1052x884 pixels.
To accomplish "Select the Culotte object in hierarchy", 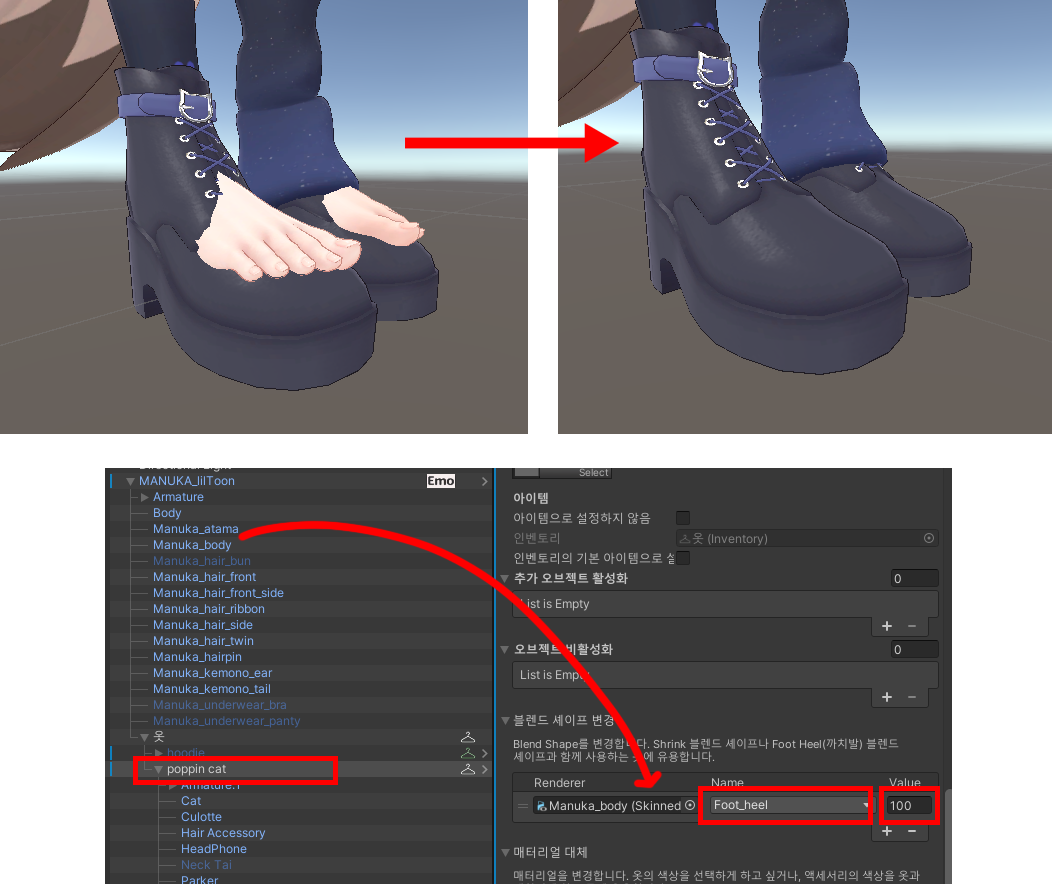I will [x=201, y=817].
